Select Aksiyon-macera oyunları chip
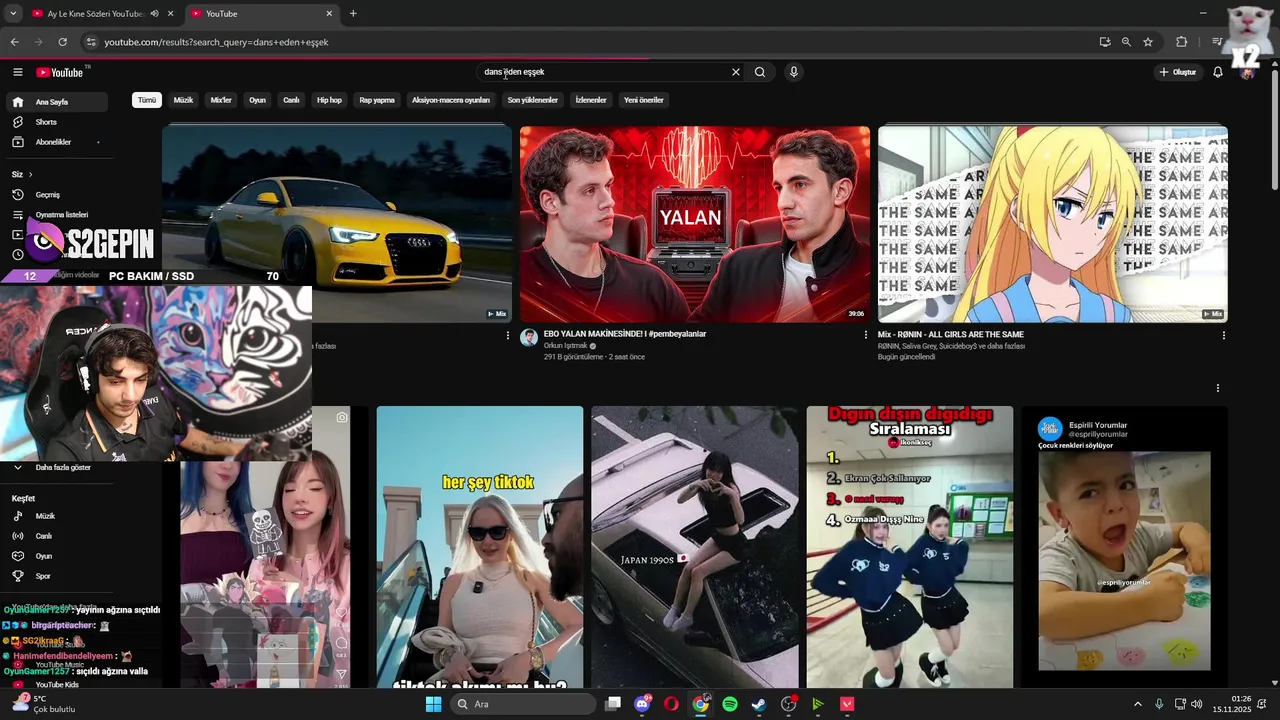Screen dimensions: 1280x720 point(451,100)
